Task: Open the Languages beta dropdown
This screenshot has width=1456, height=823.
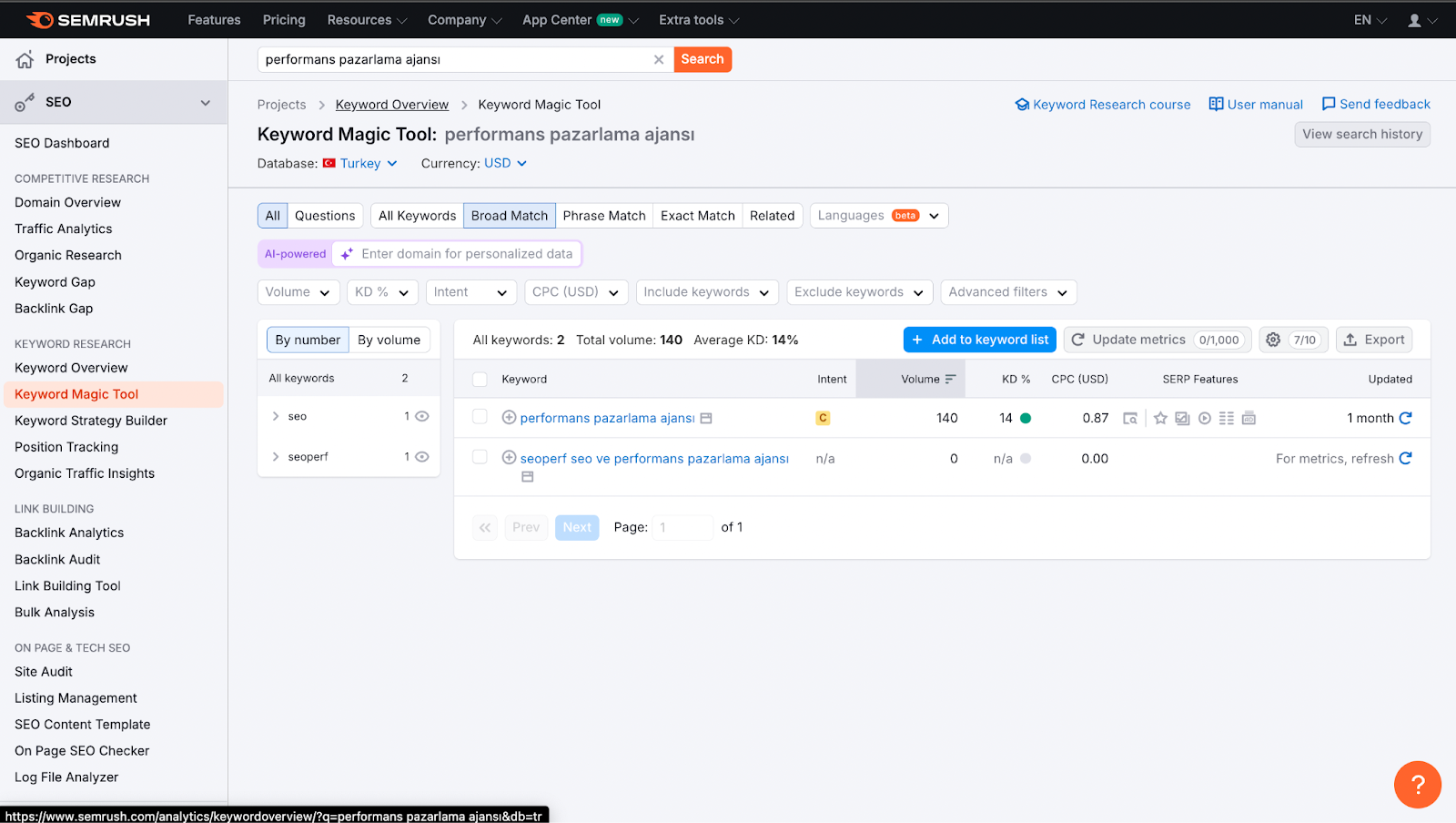Action: [x=879, y=216]
